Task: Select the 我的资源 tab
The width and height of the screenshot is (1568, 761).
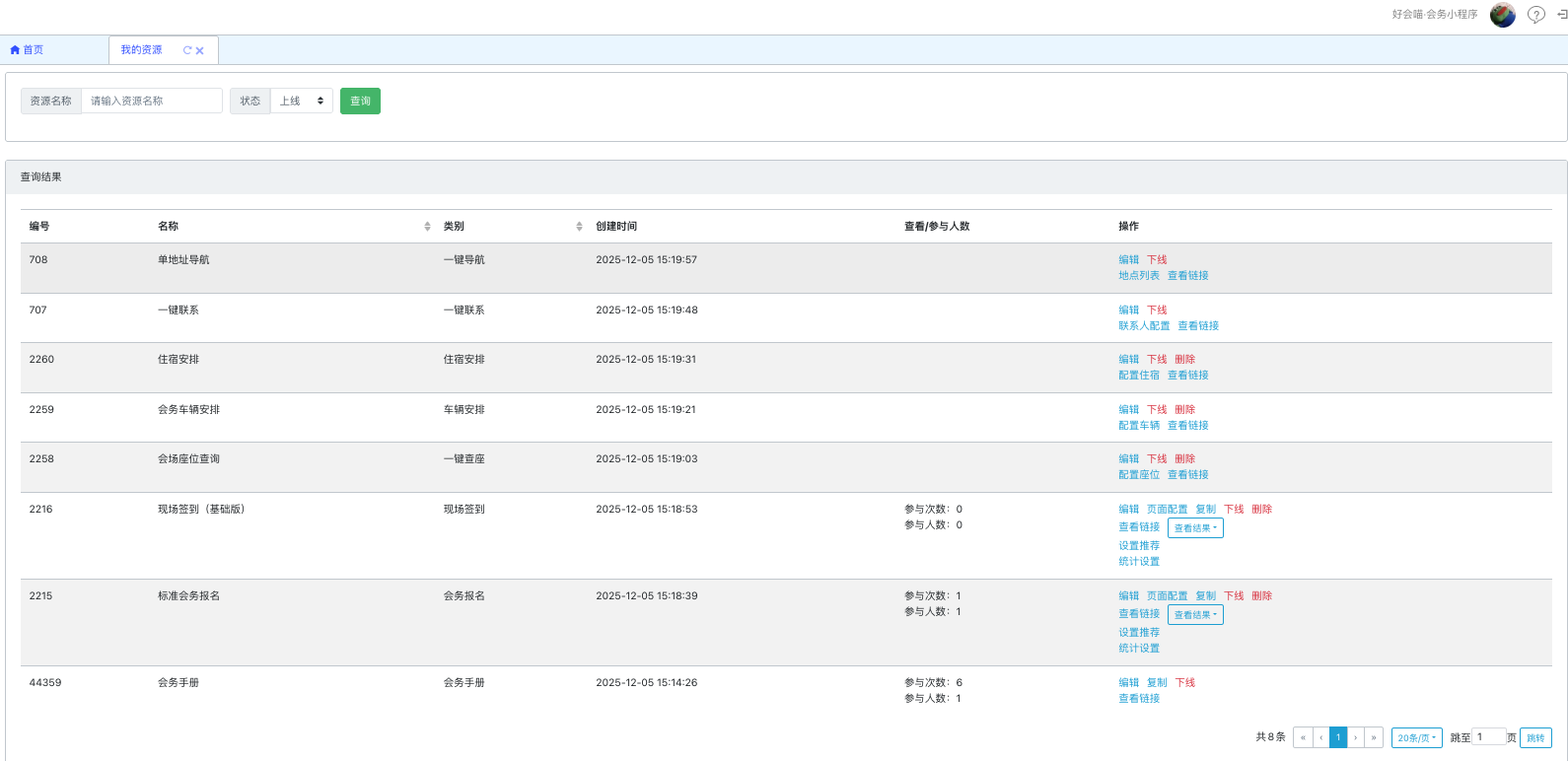Action: [x=141, y=50]
